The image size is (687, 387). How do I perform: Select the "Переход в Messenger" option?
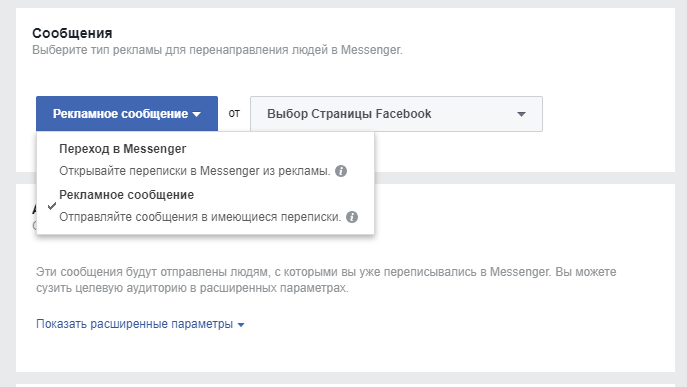pos(205,160)
